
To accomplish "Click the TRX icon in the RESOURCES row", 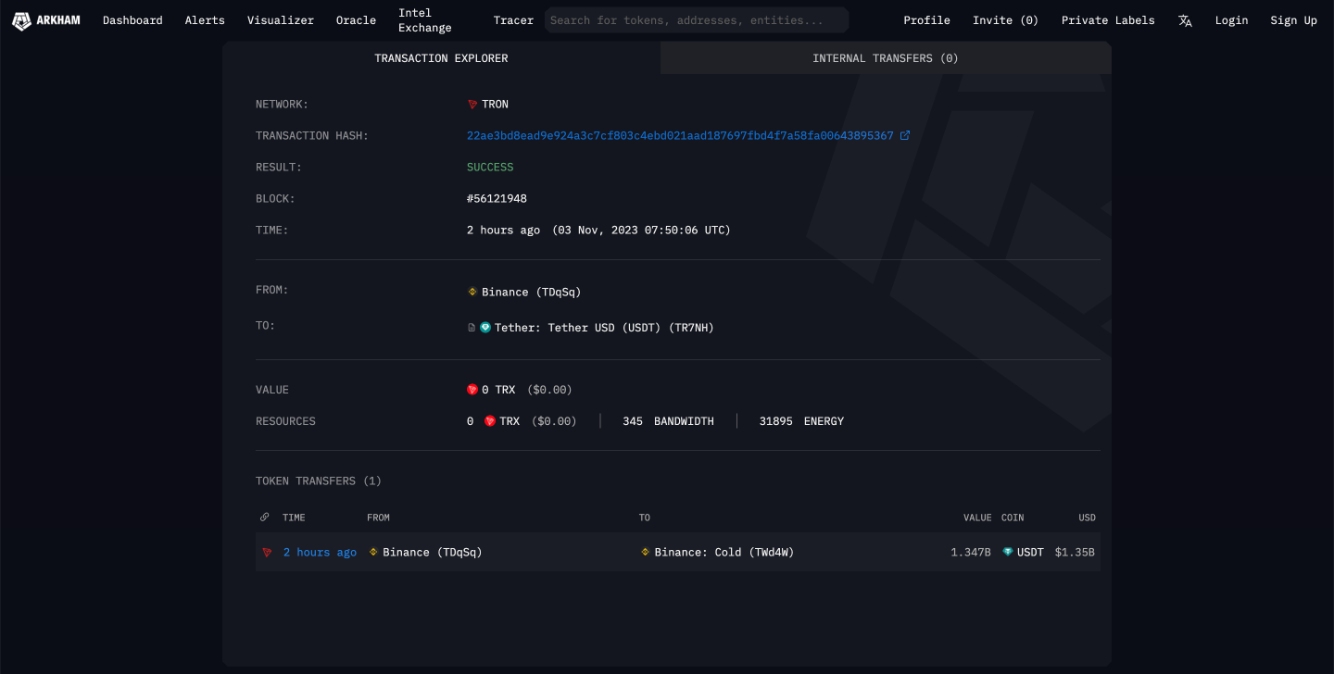I will tap(489, 421).
